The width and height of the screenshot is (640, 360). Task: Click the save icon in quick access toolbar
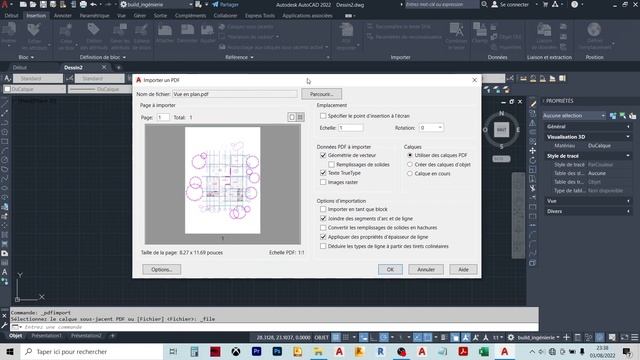43,4
